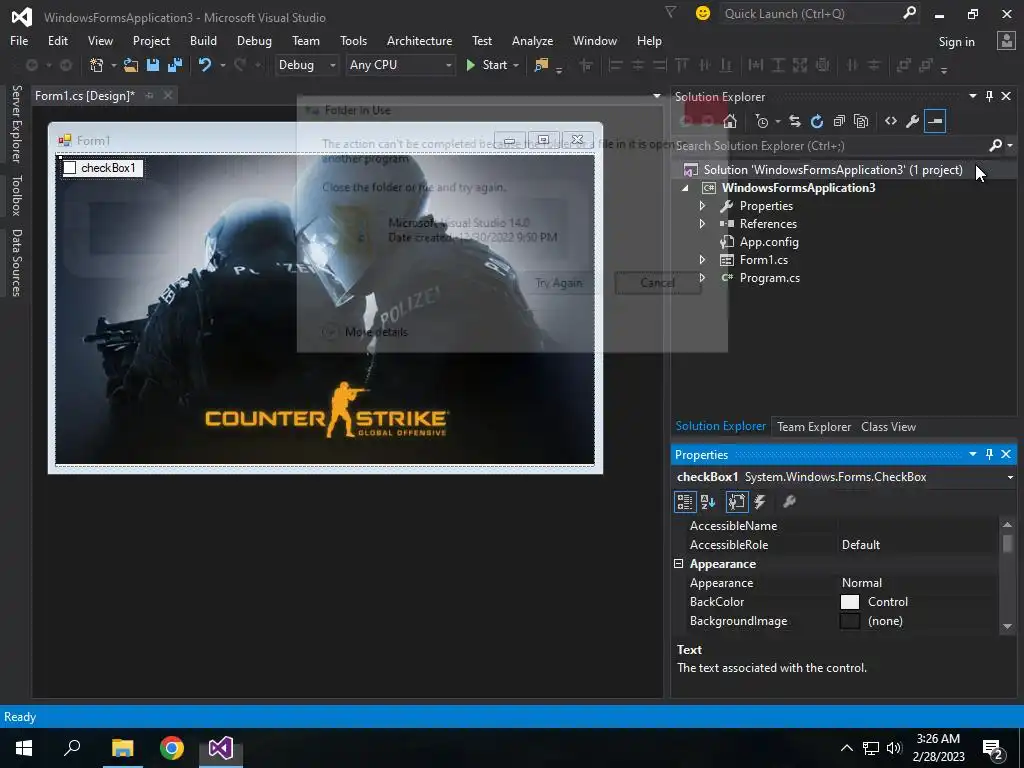Open the Debug configuration dropdown
The image size is (1024, 768).
coord(332,65)
